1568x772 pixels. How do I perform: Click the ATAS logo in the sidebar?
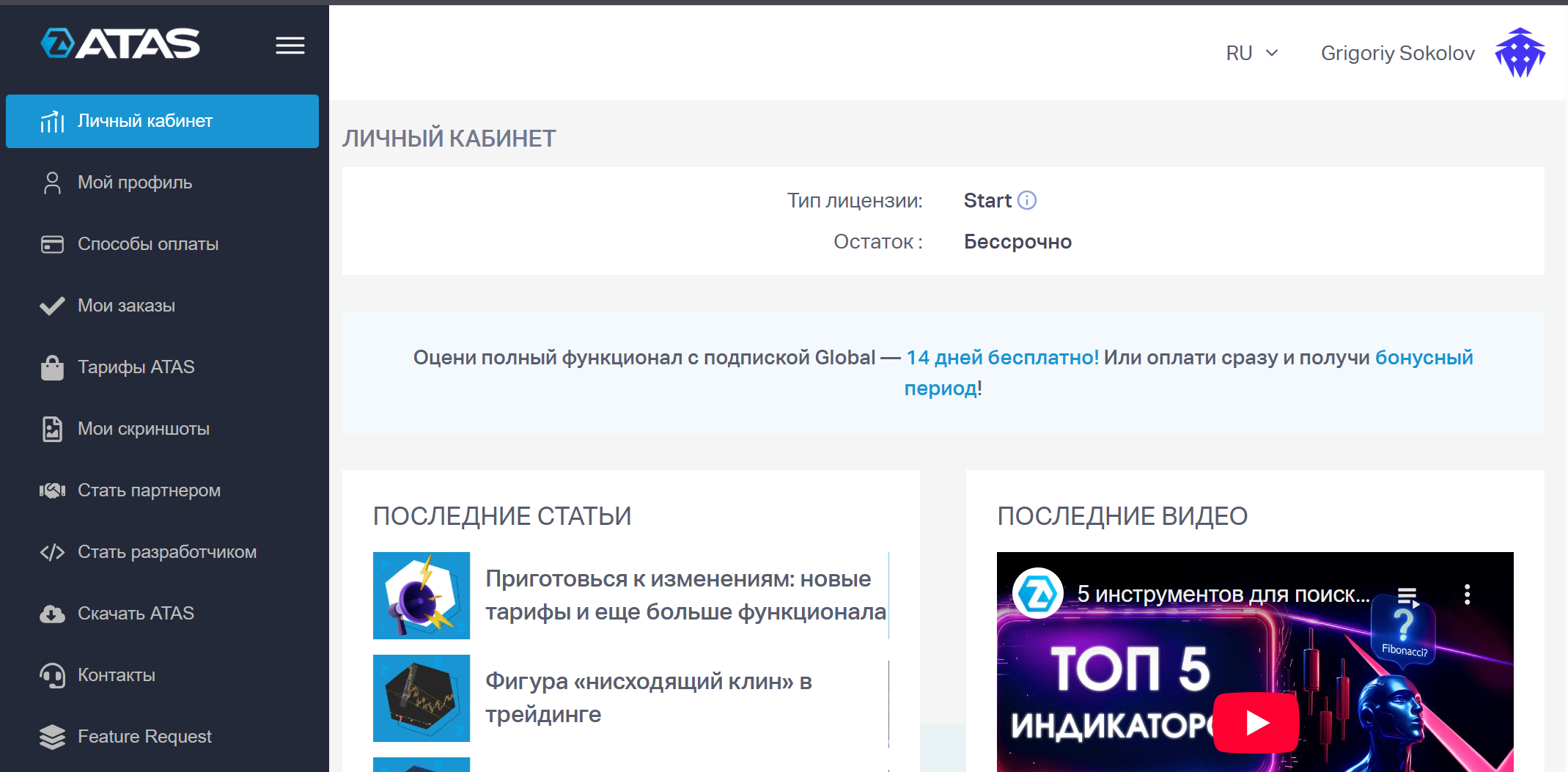(x=120, y=44)
